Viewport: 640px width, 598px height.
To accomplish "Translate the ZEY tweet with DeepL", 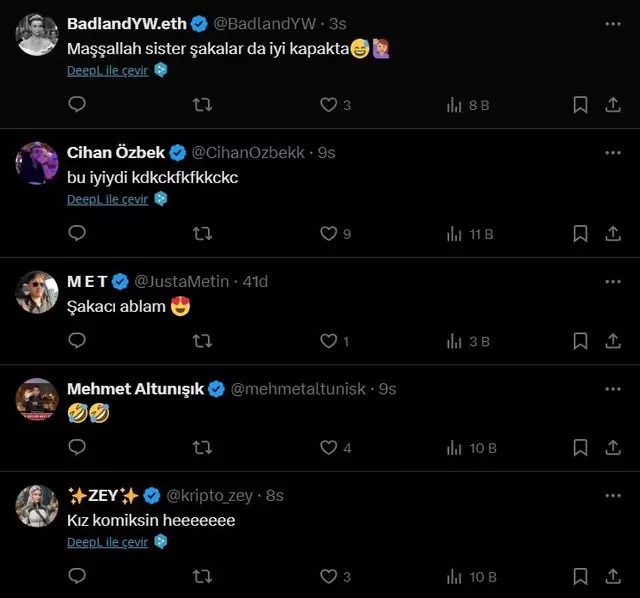I will click(x=108, y=542).
